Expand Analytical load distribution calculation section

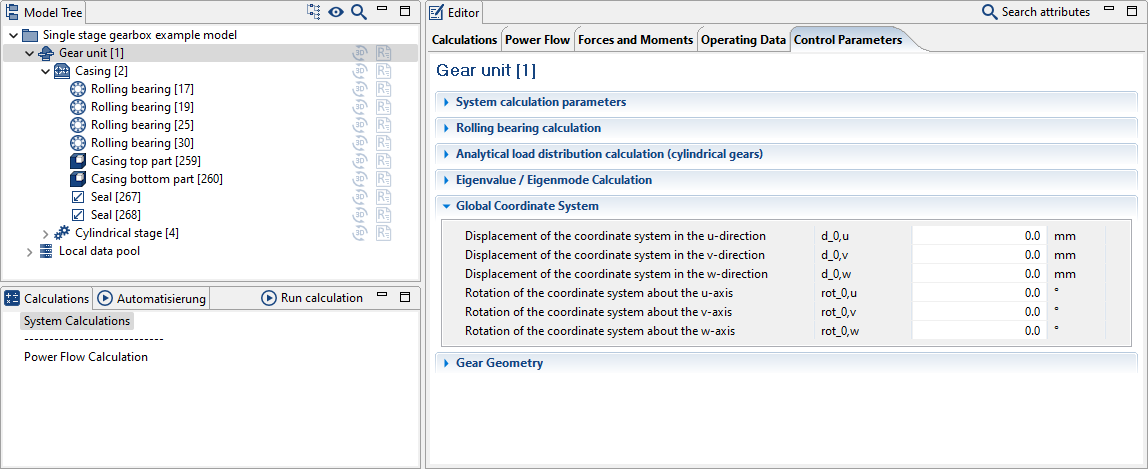447,154
